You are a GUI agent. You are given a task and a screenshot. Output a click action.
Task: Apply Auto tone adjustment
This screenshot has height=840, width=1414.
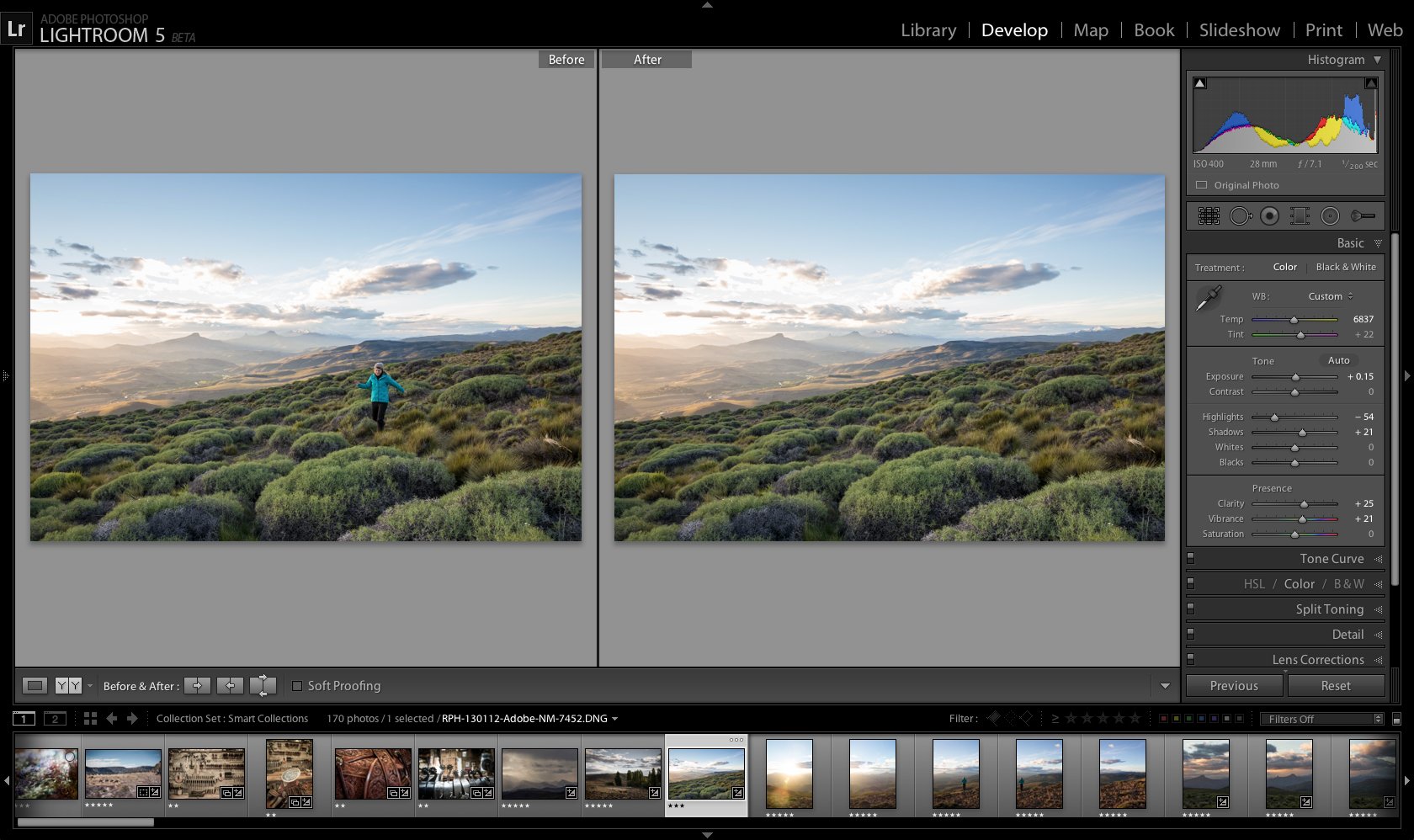point(1338,359)
